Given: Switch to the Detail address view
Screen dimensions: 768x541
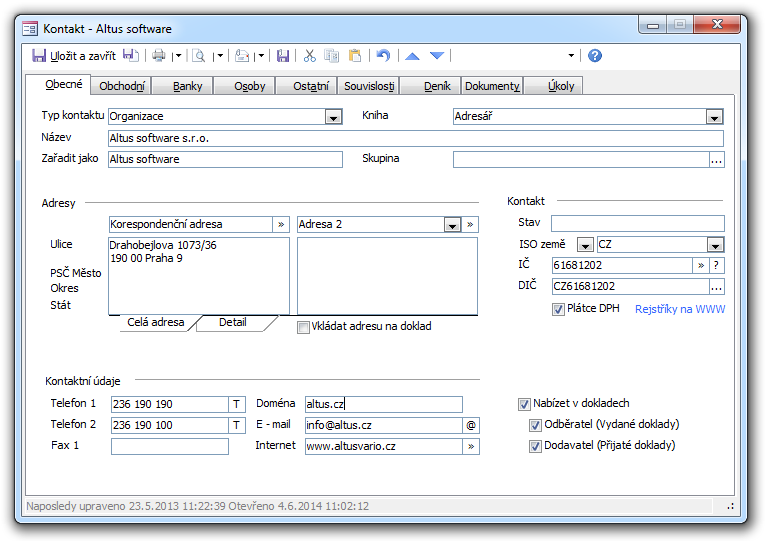Looking at the screenshot, I should pyautogui.click(x=233, y=323).
